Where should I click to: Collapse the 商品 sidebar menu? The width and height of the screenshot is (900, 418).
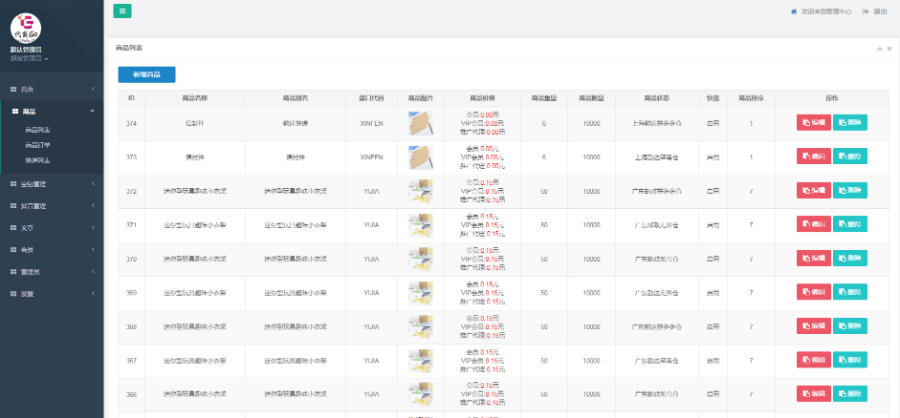52,111
